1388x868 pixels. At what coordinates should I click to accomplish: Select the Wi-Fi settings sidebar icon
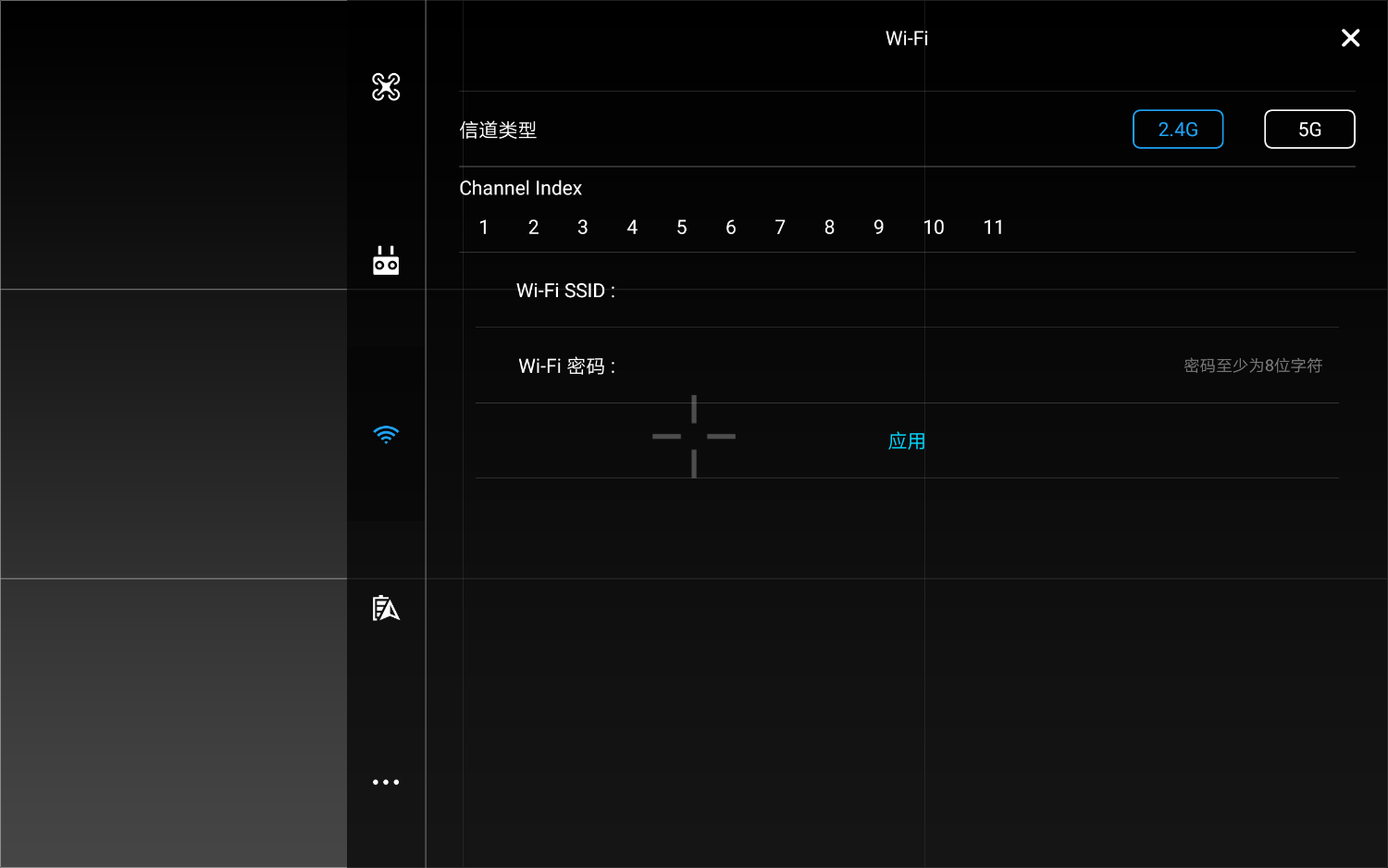(x=386, y=435)
